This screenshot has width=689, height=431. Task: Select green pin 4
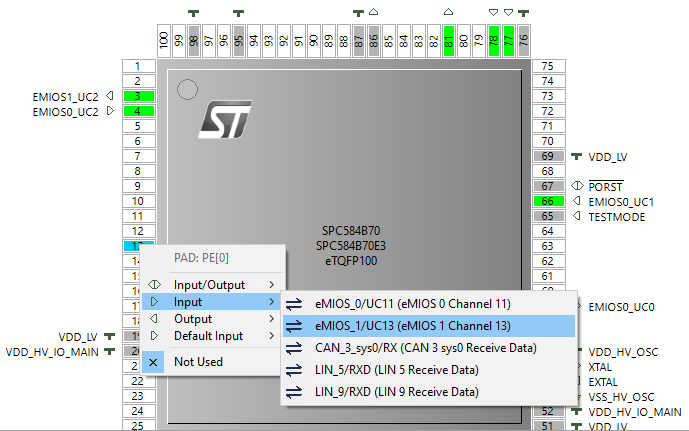click(x=138, y=111)
